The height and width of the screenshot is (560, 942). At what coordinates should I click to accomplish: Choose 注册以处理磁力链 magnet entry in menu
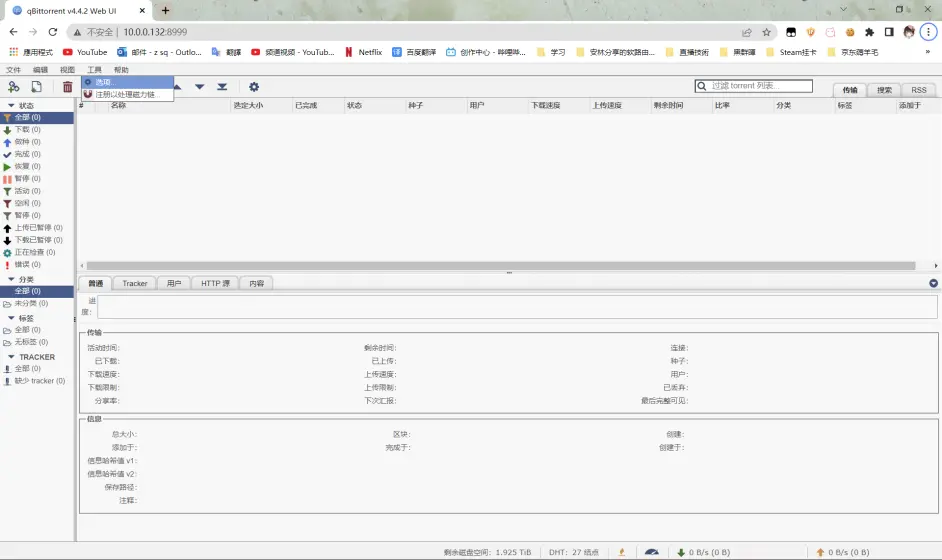[x=128, y=94]
